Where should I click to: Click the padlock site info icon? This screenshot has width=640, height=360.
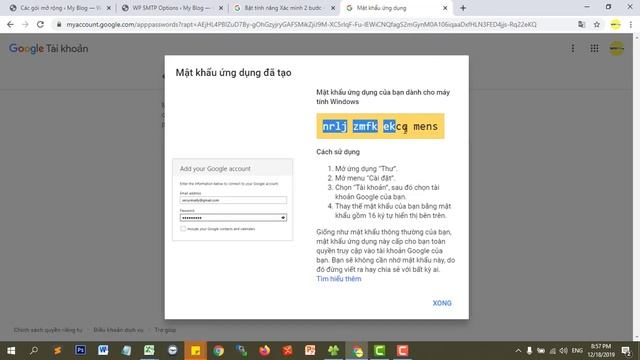[59, 24]
